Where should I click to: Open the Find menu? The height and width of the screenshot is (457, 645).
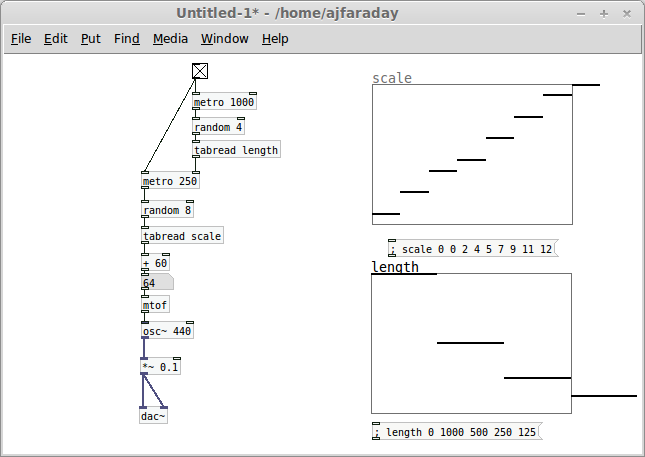pos(127,39)
